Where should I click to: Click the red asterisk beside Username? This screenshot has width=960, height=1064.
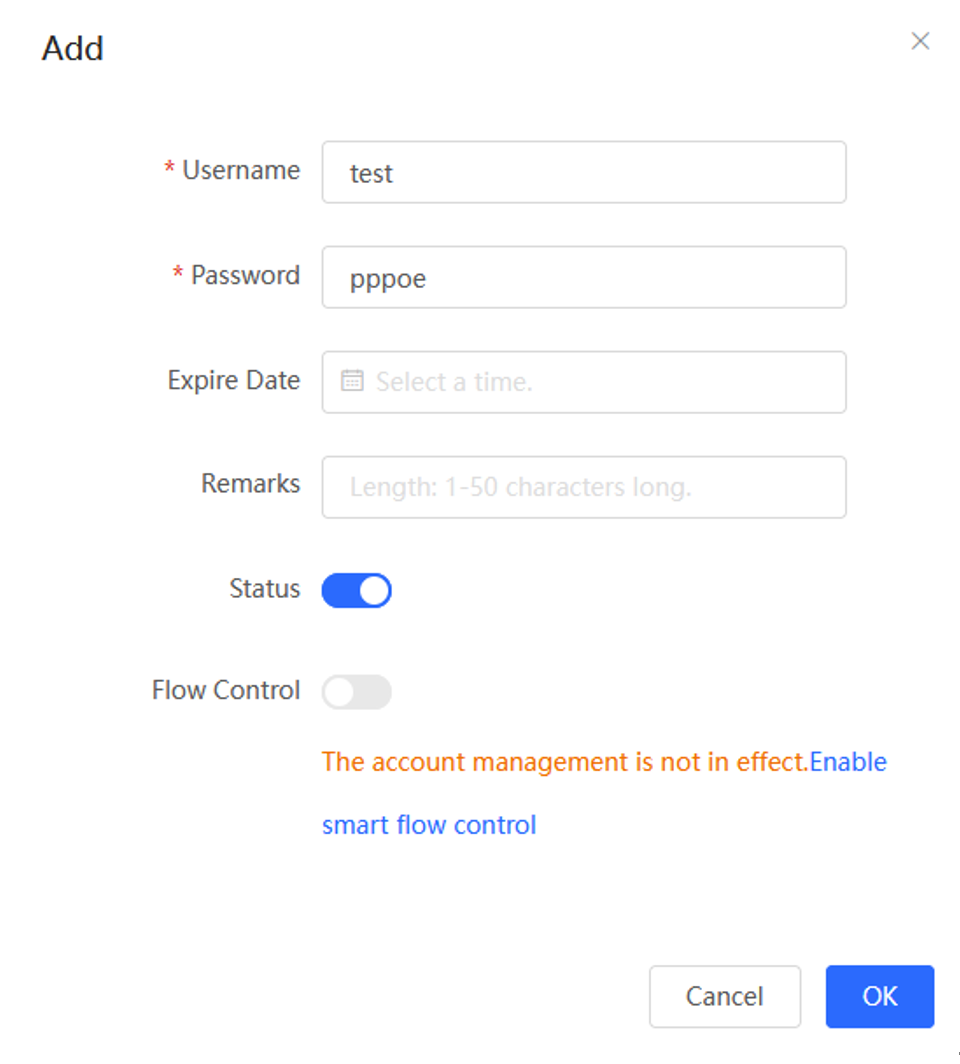click(170, 167)
